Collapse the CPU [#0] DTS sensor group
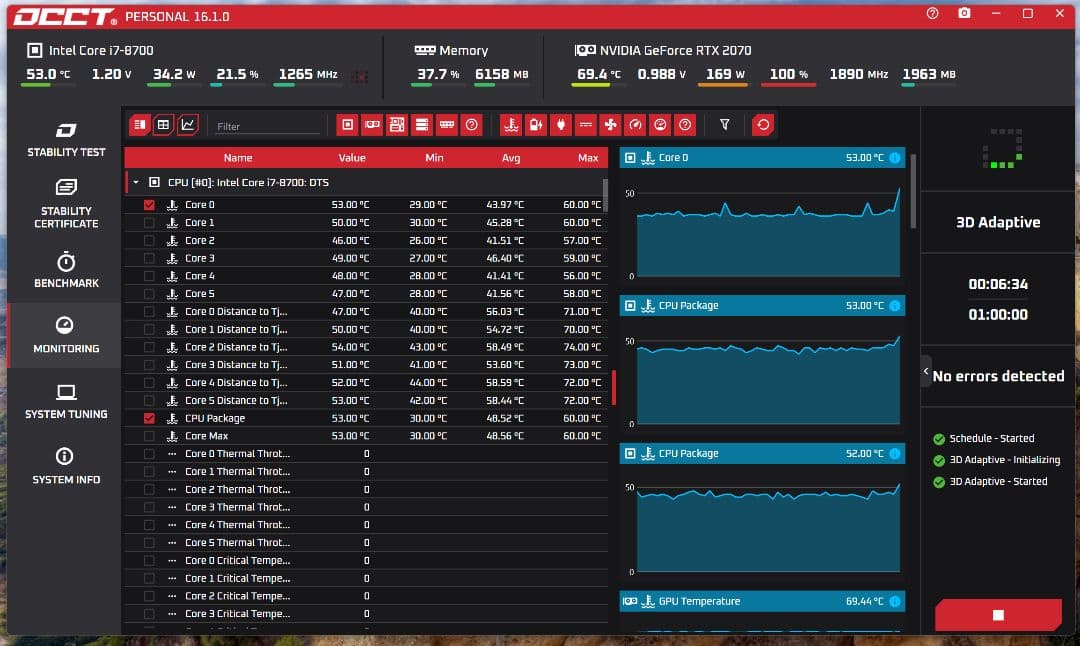The width and height of the screenshot is (1080, 646). pyautogui.click(x=136, y=183)
